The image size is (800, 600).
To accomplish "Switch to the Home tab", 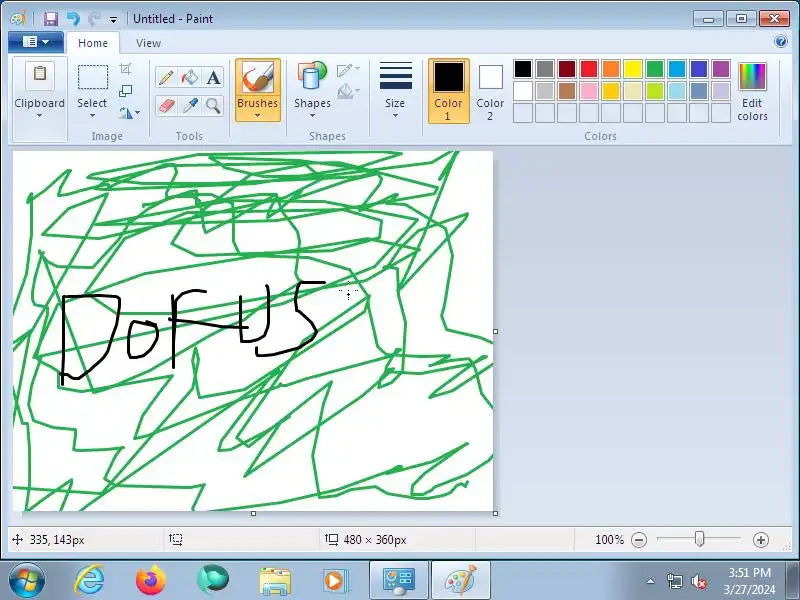I will tap(93, 43).
